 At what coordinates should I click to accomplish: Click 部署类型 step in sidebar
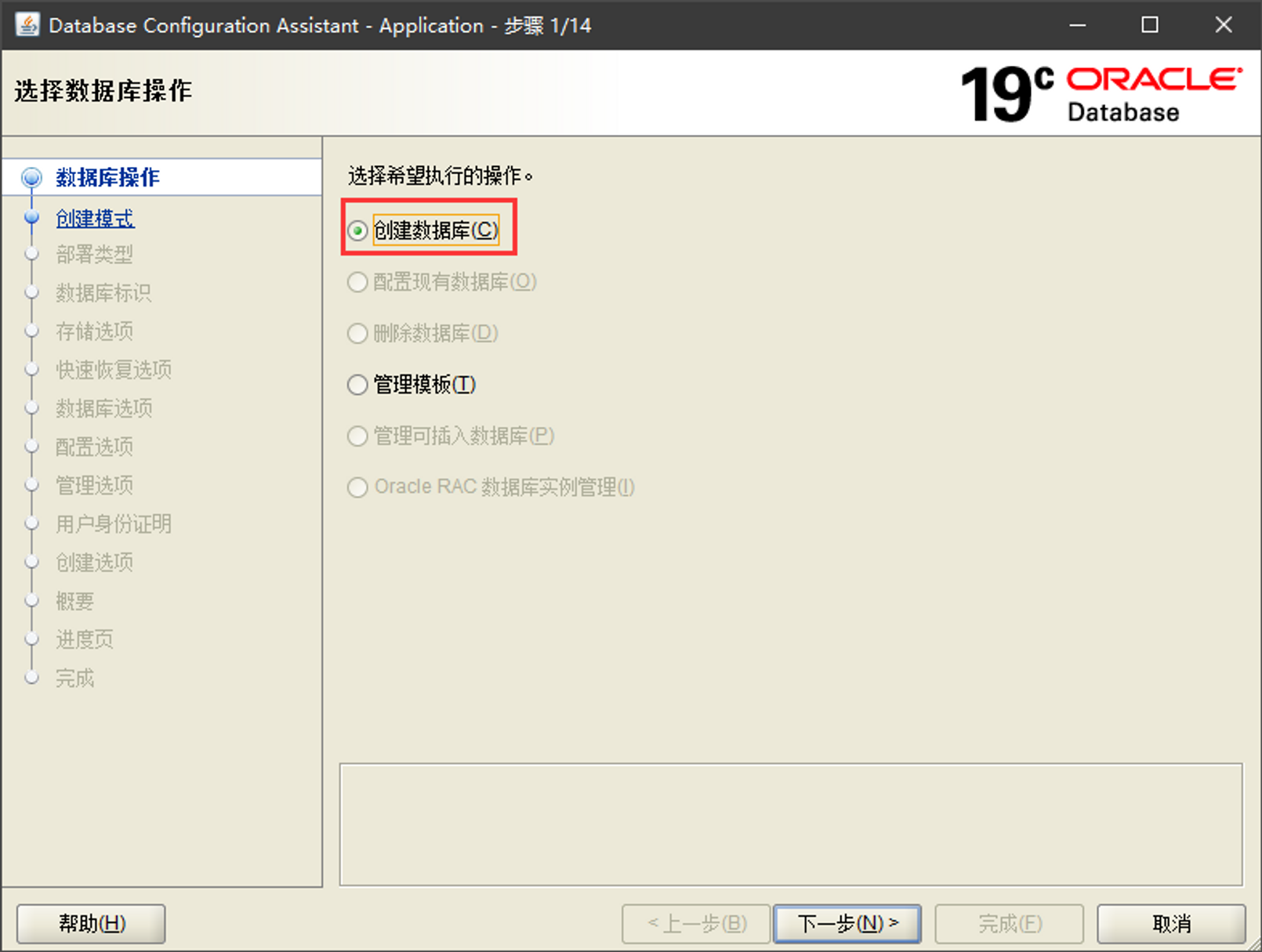point(94,255)
